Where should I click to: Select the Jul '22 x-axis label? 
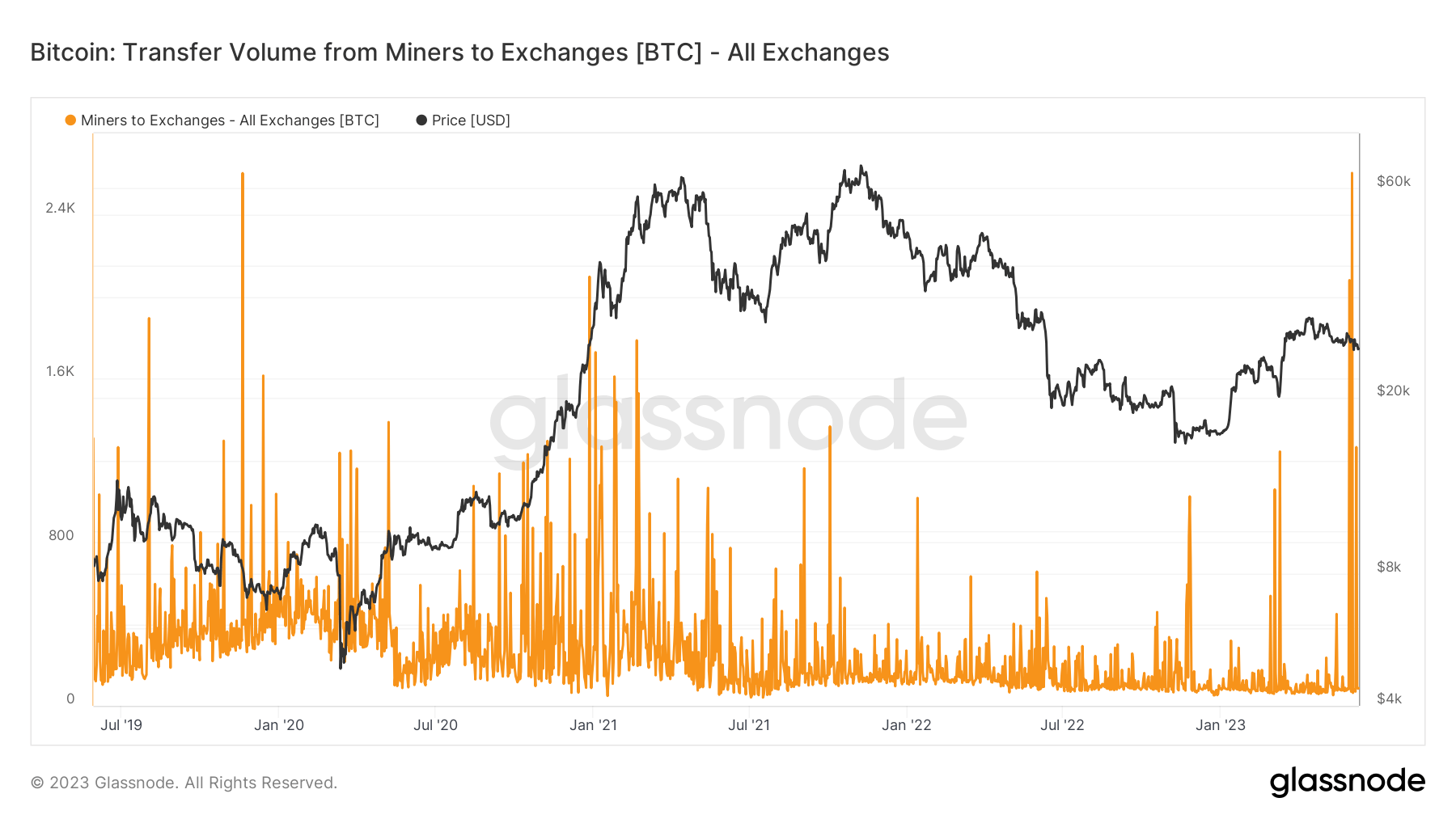[x=1062, y=725]
